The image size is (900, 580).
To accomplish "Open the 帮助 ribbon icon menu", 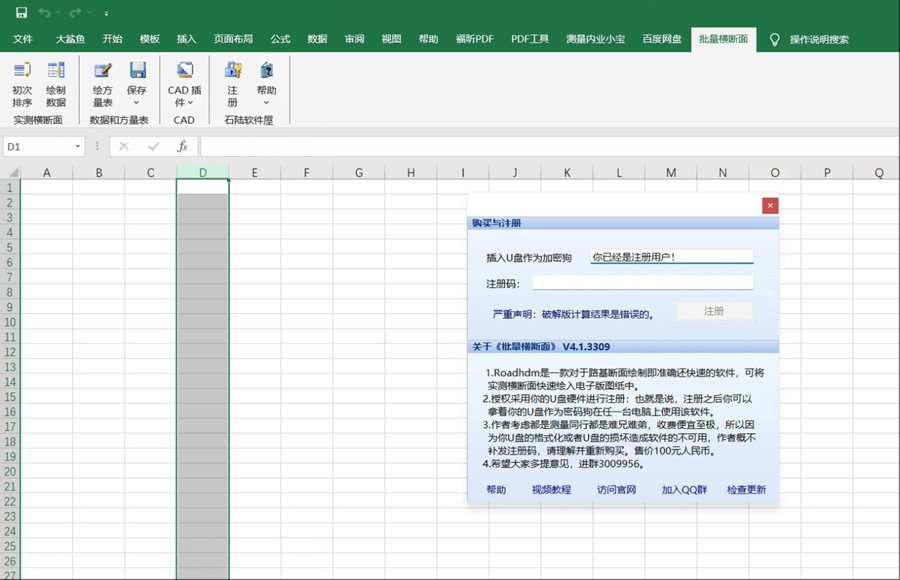I will click(266, 84).
